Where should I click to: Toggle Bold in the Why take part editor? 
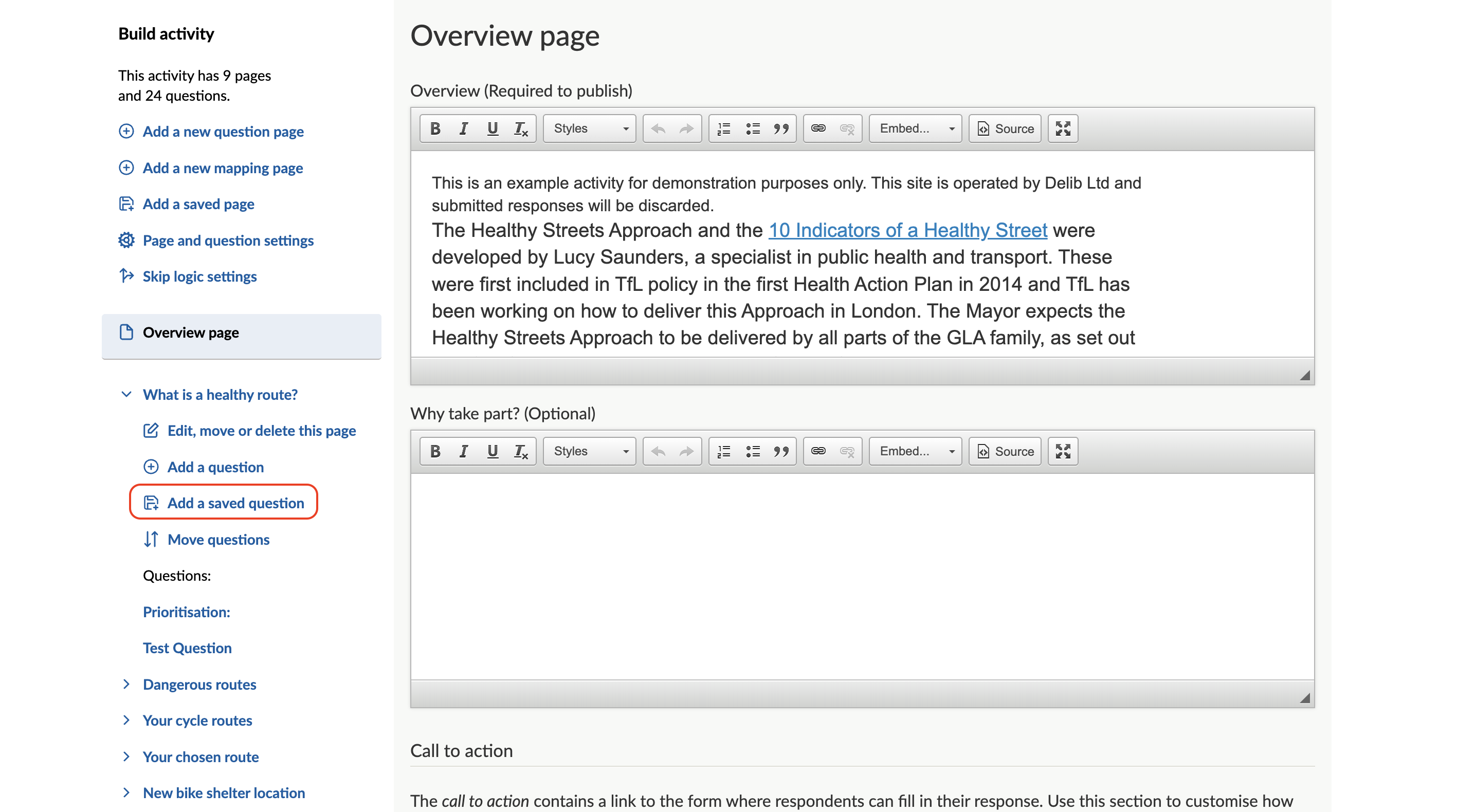(435, 451)
